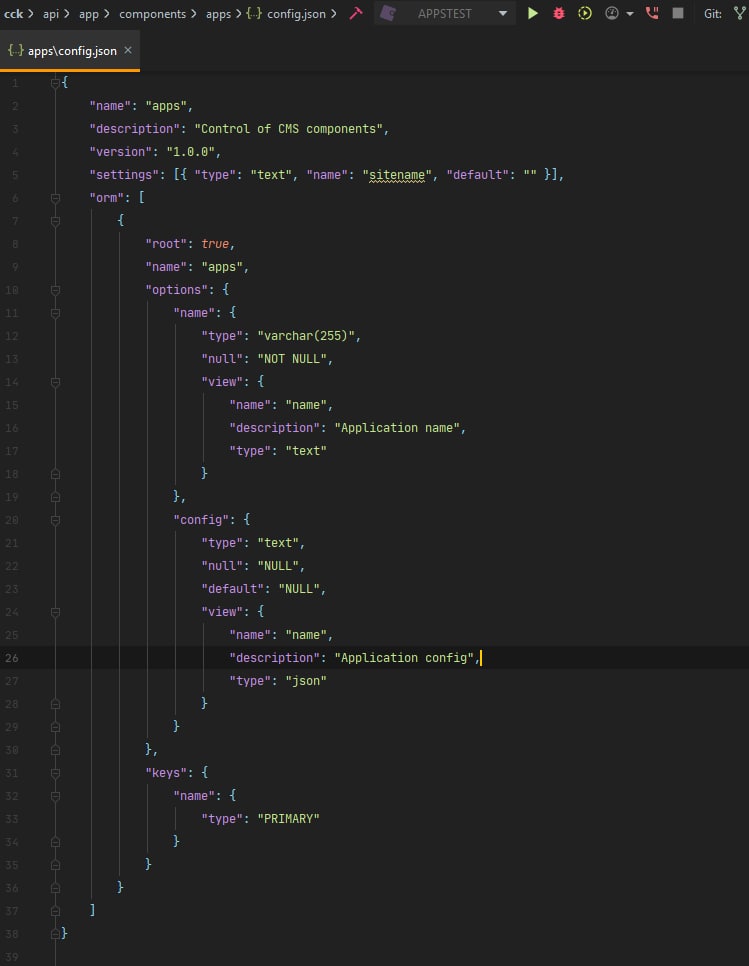This screenshot has width=749, height=966.
Task: Click the gray Stop square button
Action: pyautogui.click(x=678, y=13)
